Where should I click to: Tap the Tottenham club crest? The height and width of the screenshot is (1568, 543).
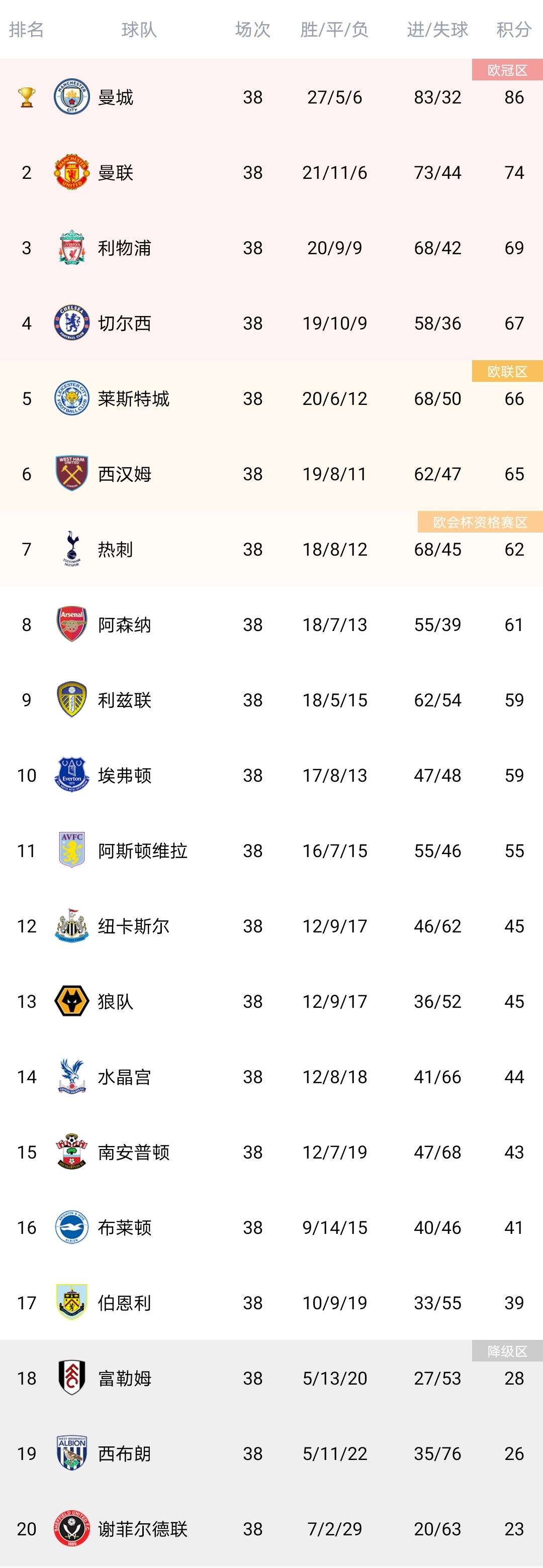(x=72, y=549)
